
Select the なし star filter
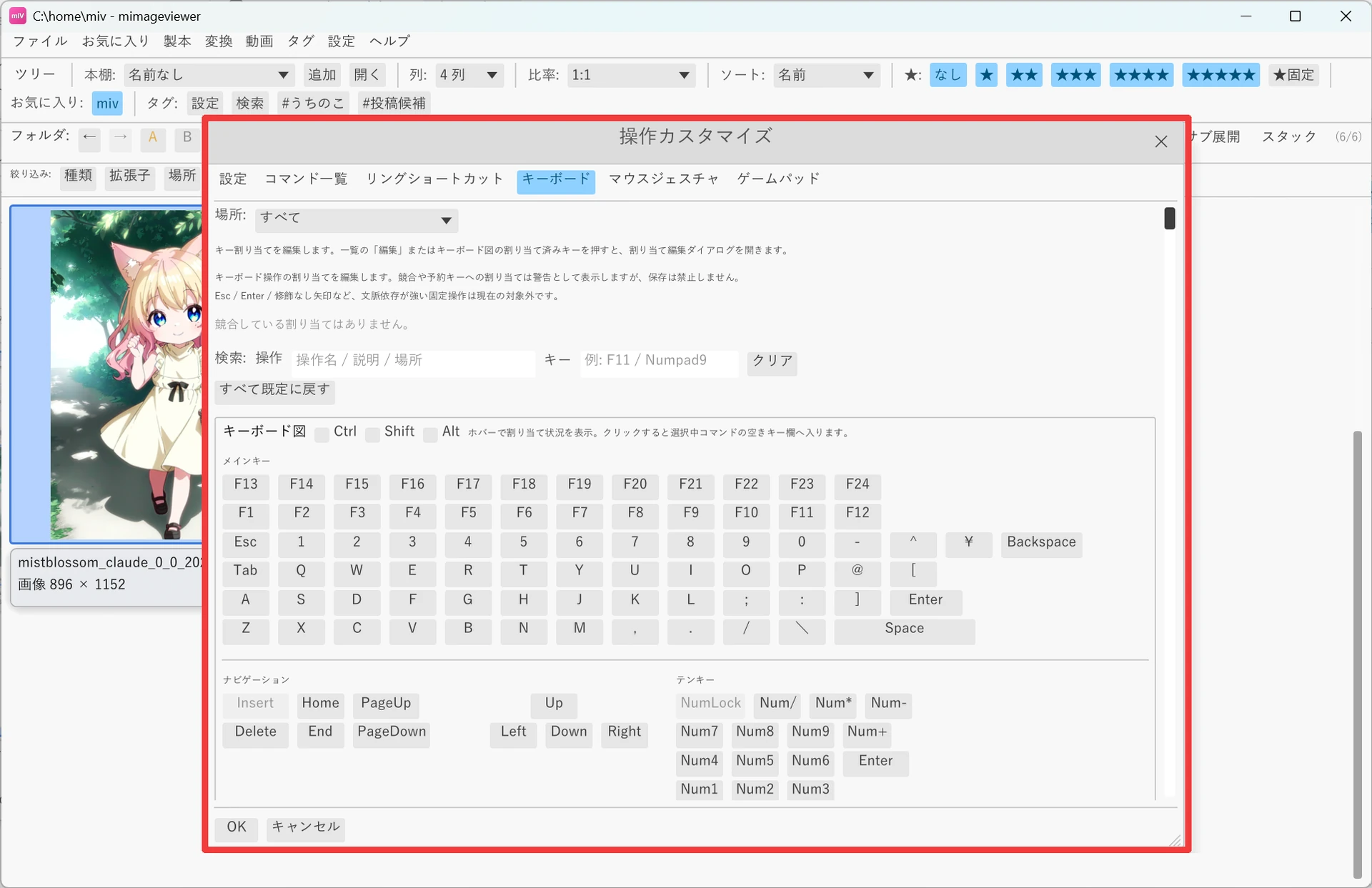(x=948, y=75)
